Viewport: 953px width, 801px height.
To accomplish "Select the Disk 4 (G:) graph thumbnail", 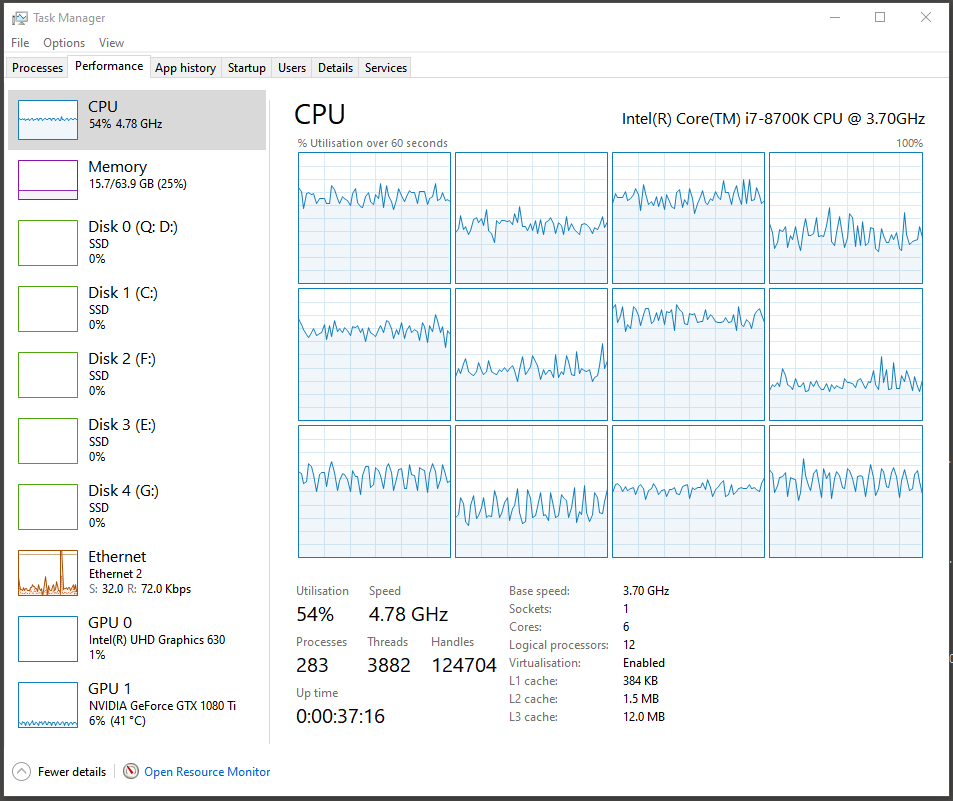I will [48, 507].
